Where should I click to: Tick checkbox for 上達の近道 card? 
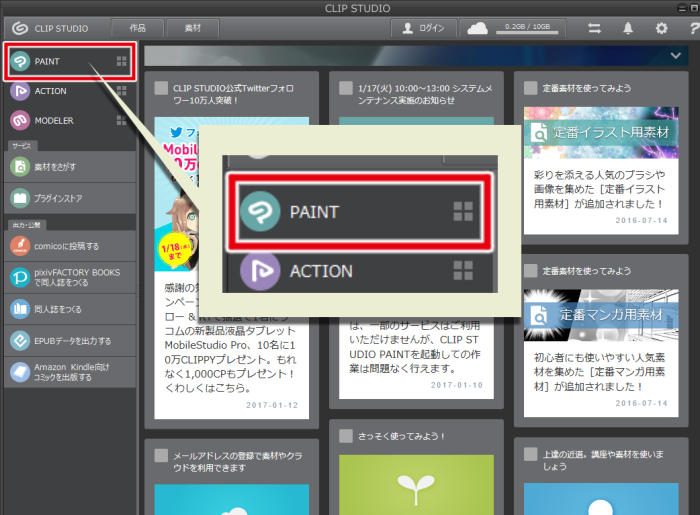point(530,454)
